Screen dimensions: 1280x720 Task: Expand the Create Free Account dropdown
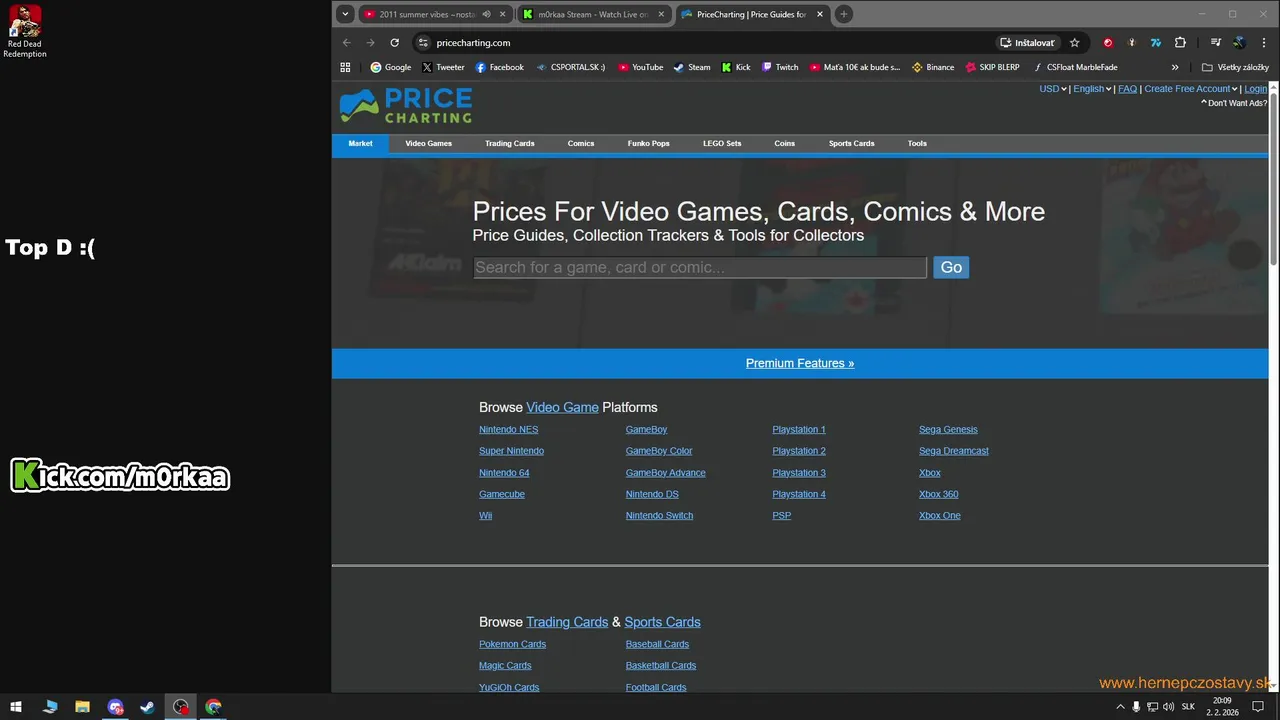[x=1191, y=89]
